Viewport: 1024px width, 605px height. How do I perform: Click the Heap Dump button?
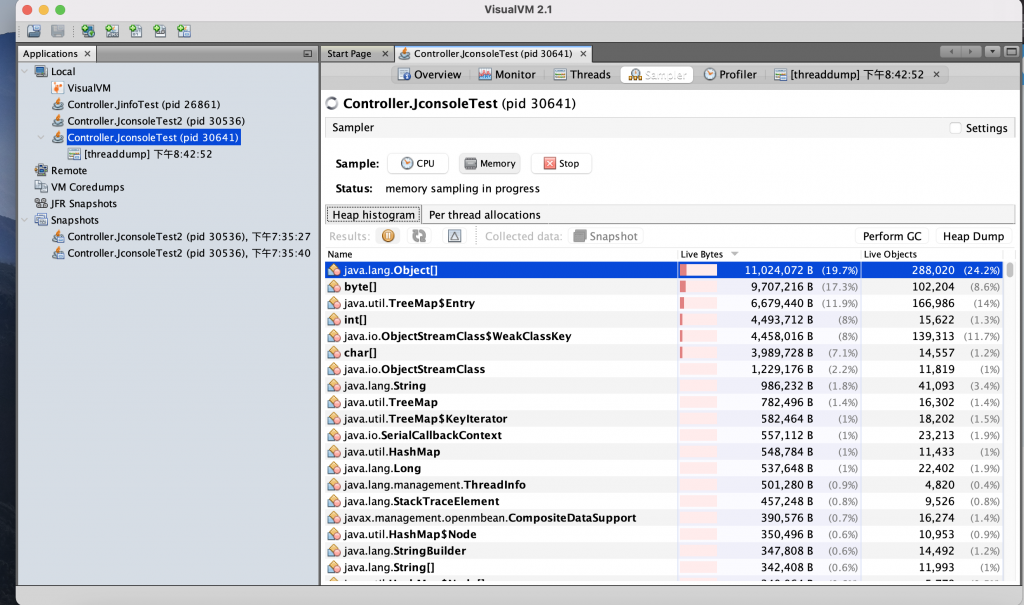[x=973, y=236]
